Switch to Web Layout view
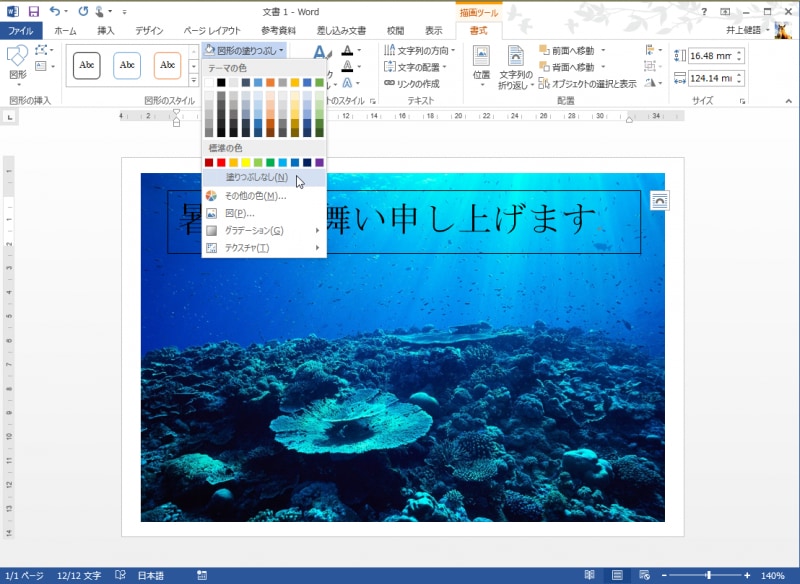The height and width of the screenshot is (584, 800). click(x=644, y=575)
